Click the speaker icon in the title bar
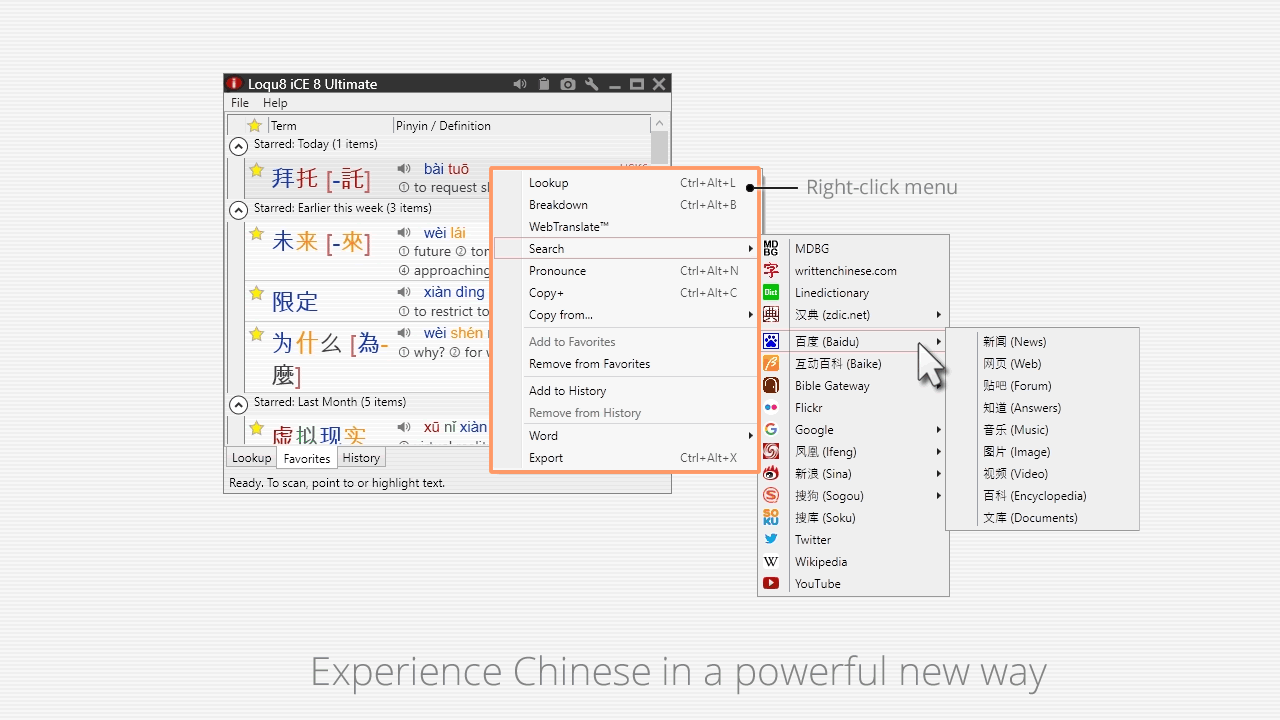The width and height of the screenshot is (1280, 720). point(520,84)
